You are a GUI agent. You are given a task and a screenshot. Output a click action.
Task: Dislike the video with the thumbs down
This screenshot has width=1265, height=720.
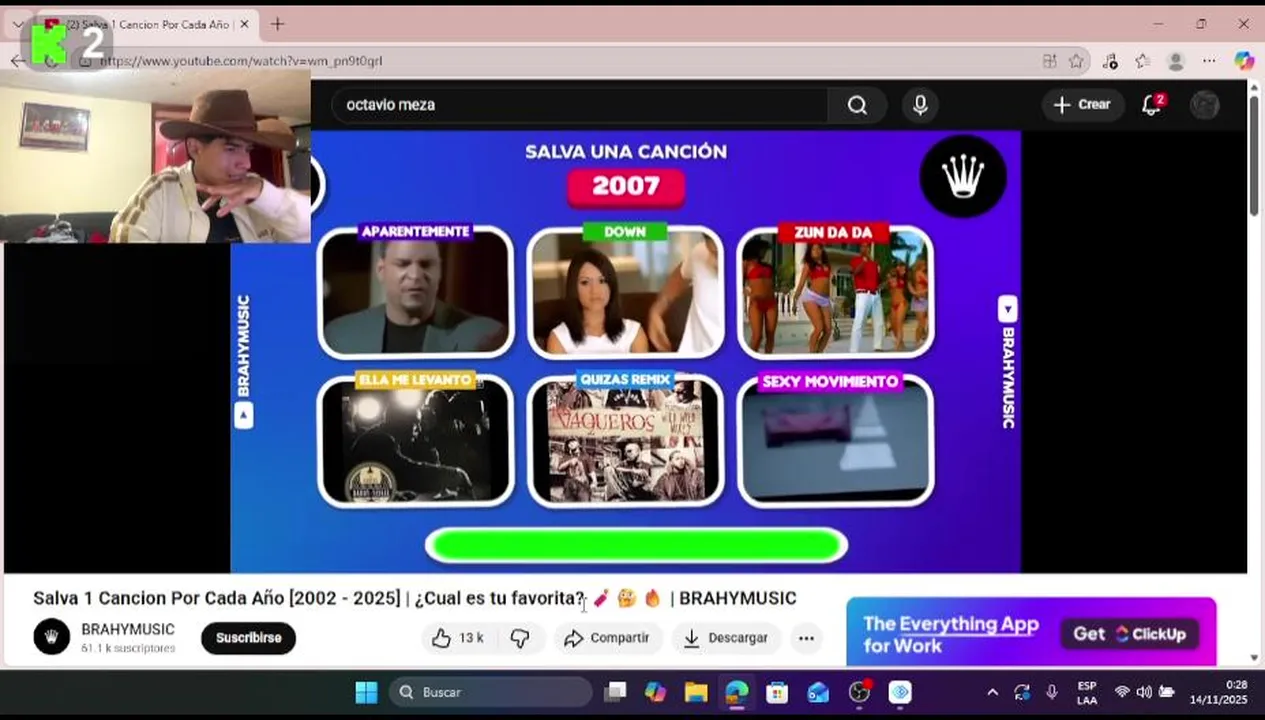(520, 638)
